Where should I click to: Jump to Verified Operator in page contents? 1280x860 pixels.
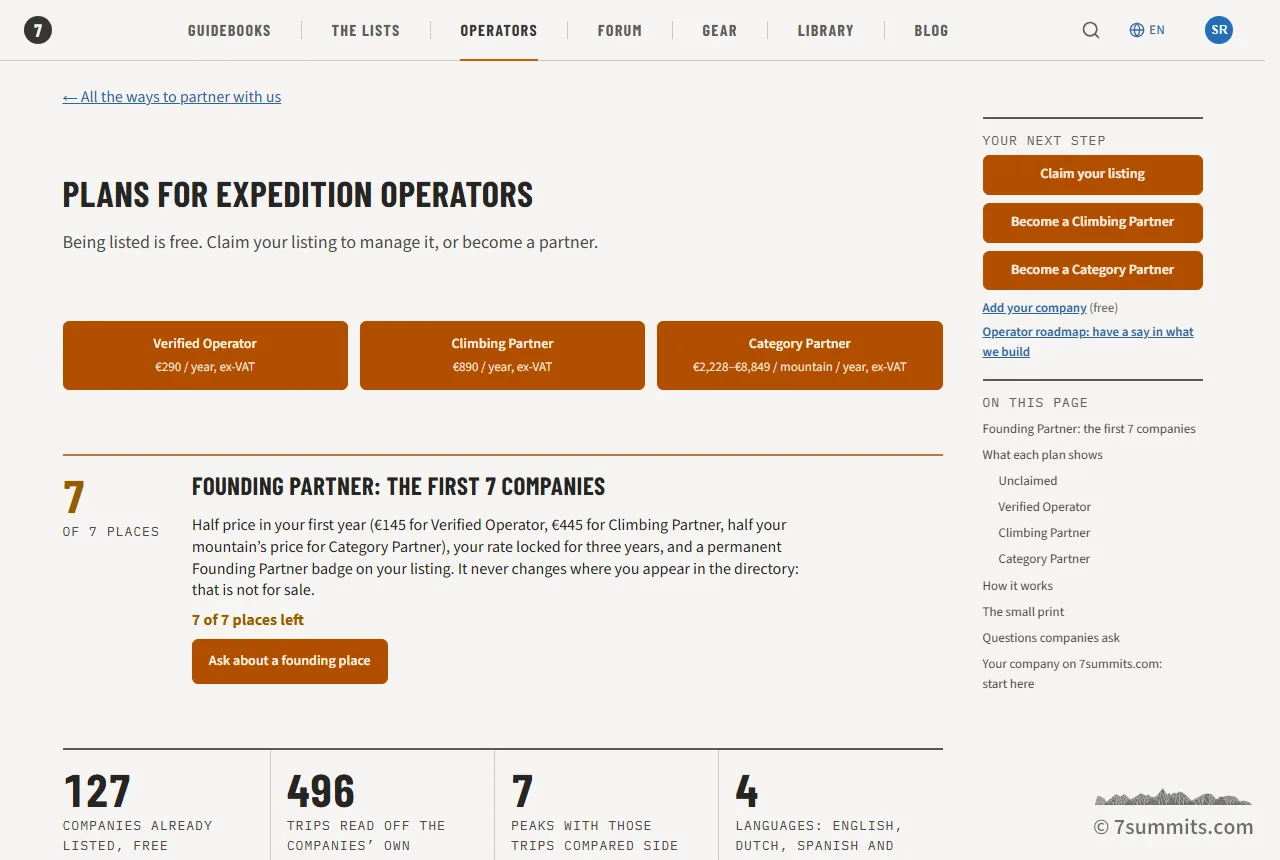click(x=1044, y=507)
